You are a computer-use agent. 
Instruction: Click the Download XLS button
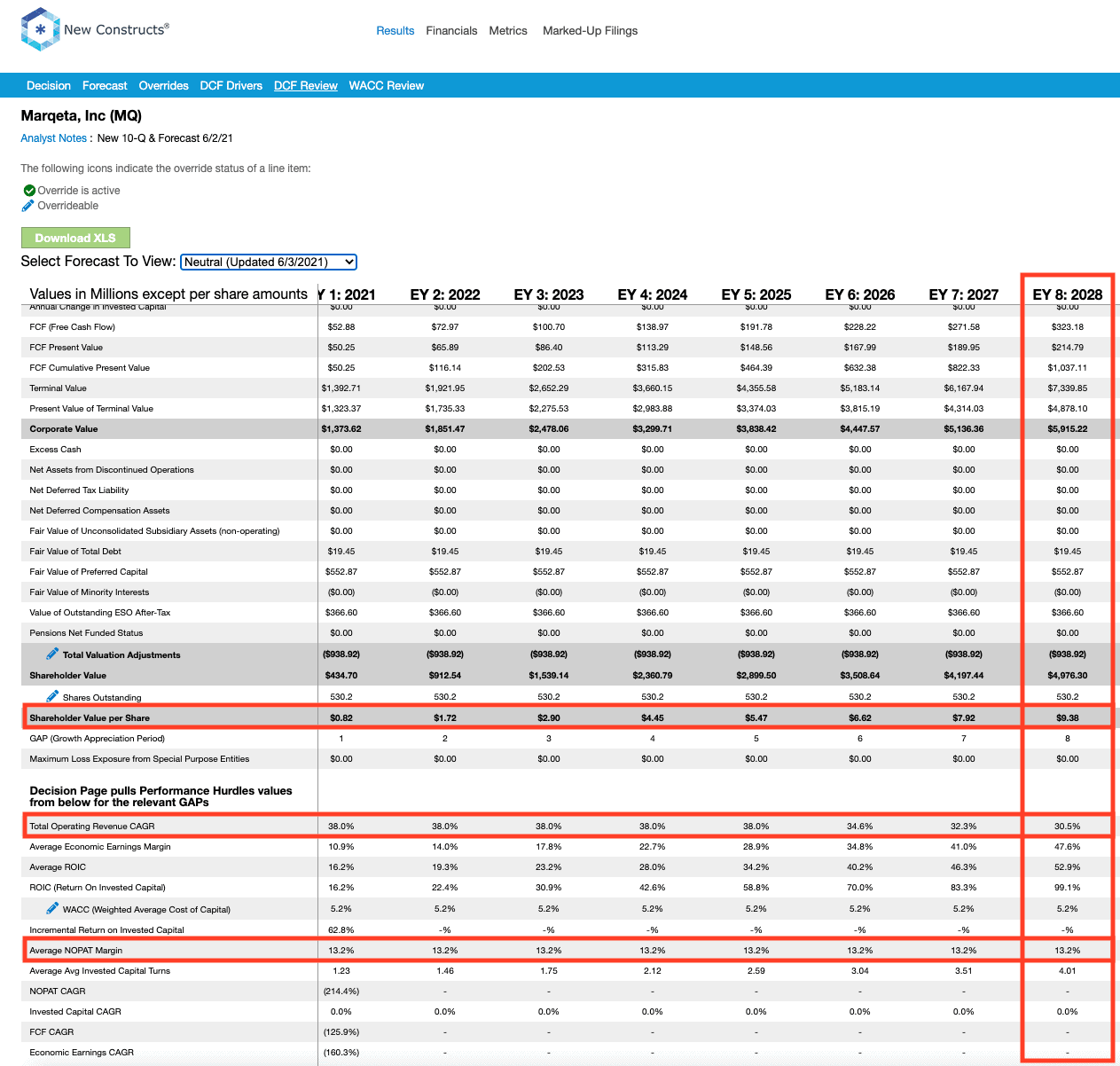[x=75, y=238]
